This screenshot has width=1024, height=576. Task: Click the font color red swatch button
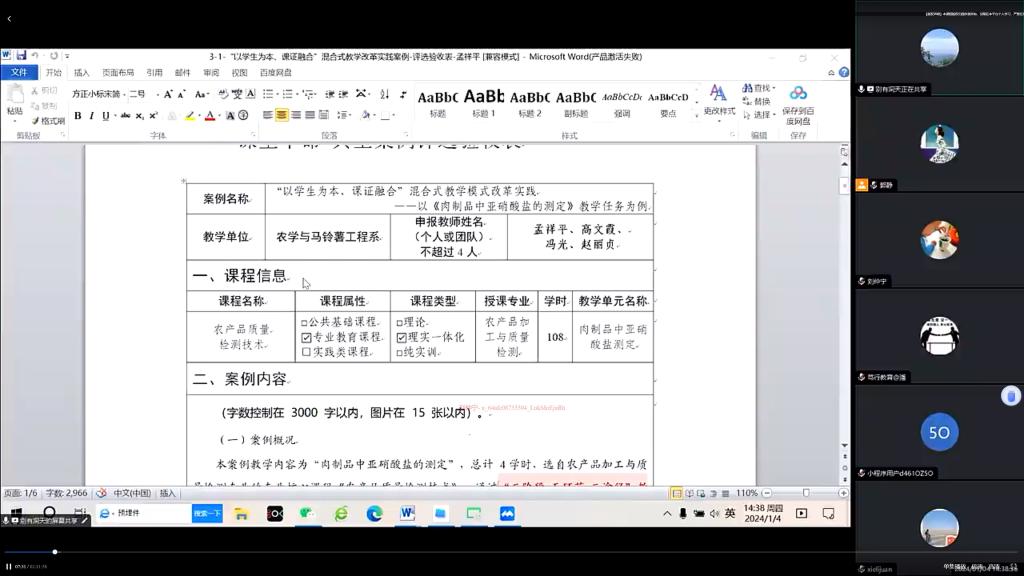[211, 116]
